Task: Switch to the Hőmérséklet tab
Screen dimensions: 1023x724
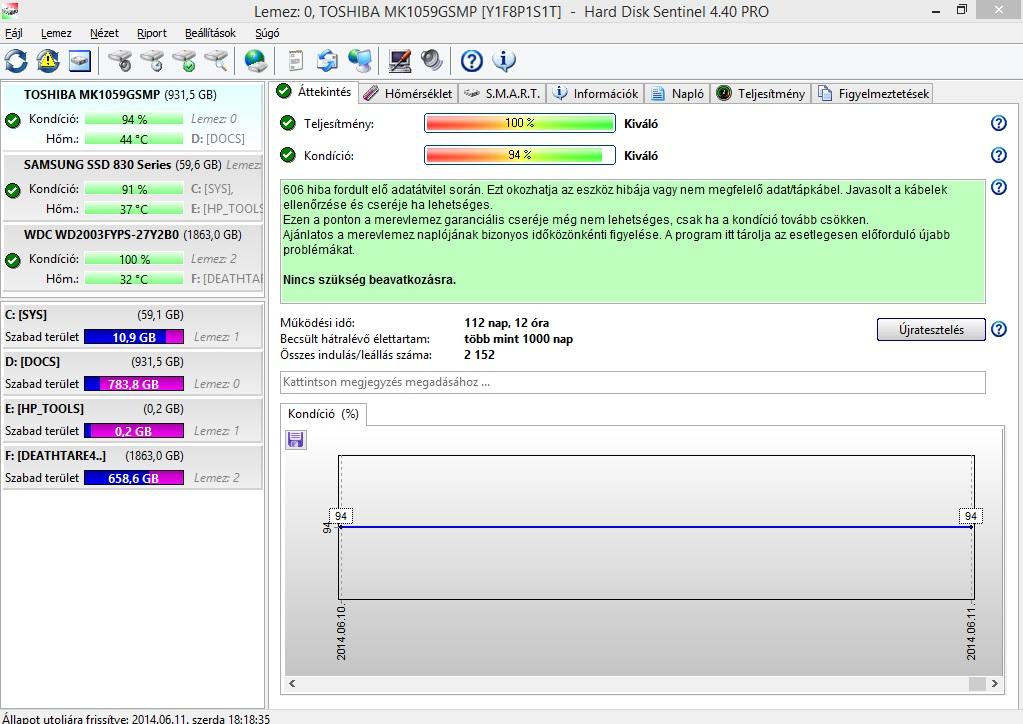Action: point(408,93)
